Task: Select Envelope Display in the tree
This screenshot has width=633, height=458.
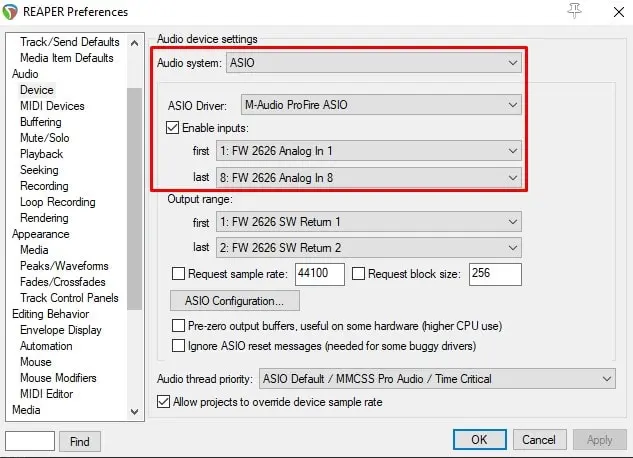Action: 61,330
